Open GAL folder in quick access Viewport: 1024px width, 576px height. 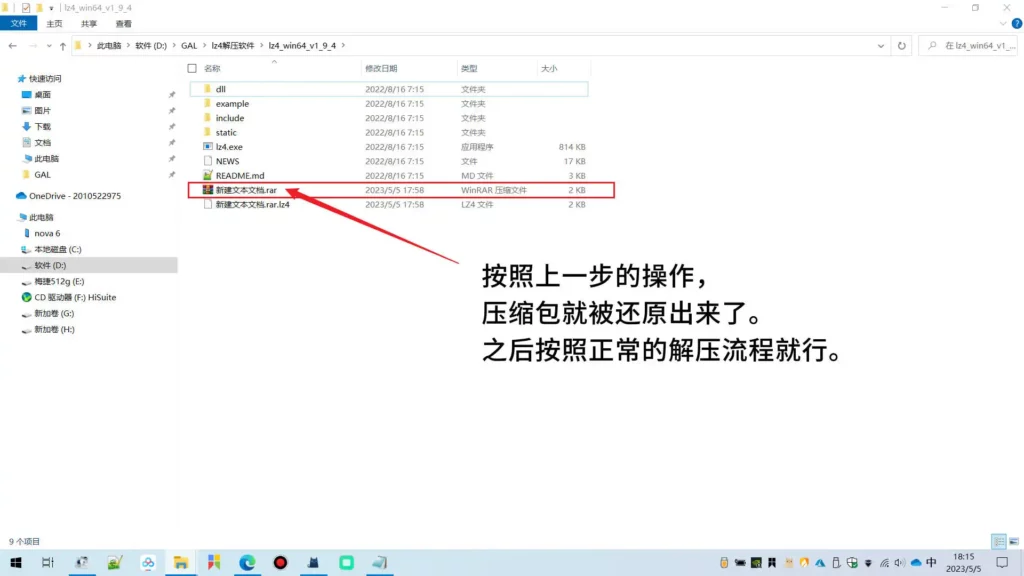42,174
